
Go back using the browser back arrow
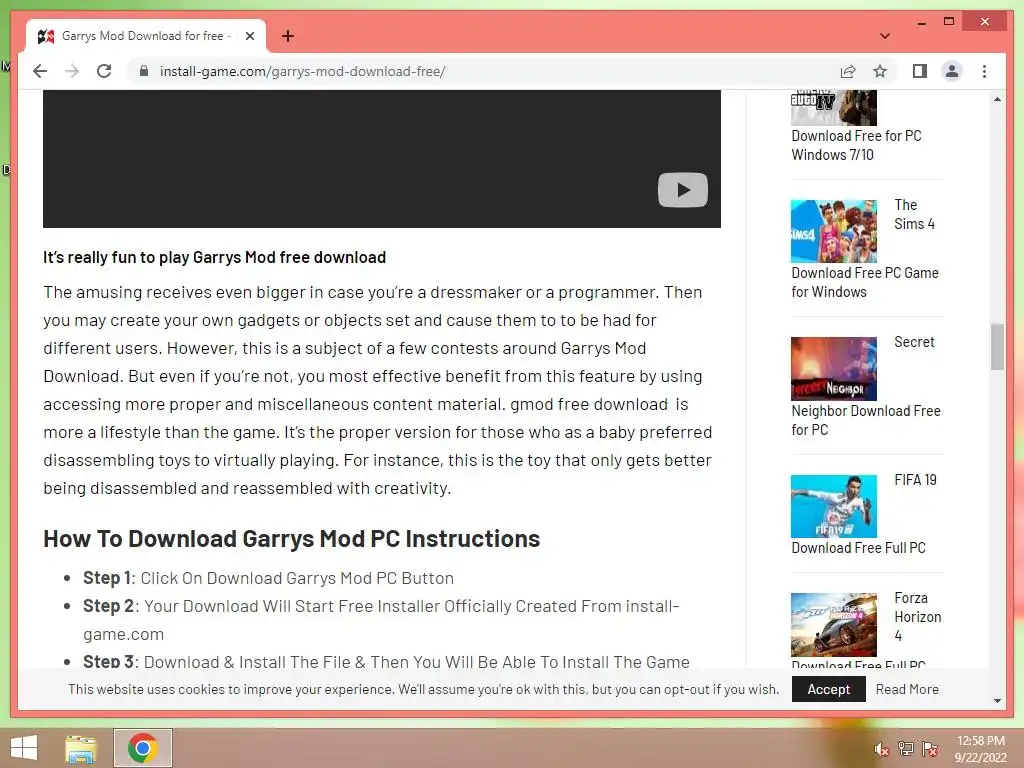pos(40,71)
